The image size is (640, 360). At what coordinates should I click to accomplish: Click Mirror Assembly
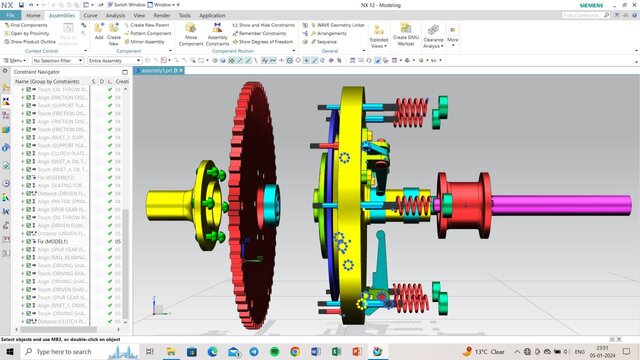144,42
